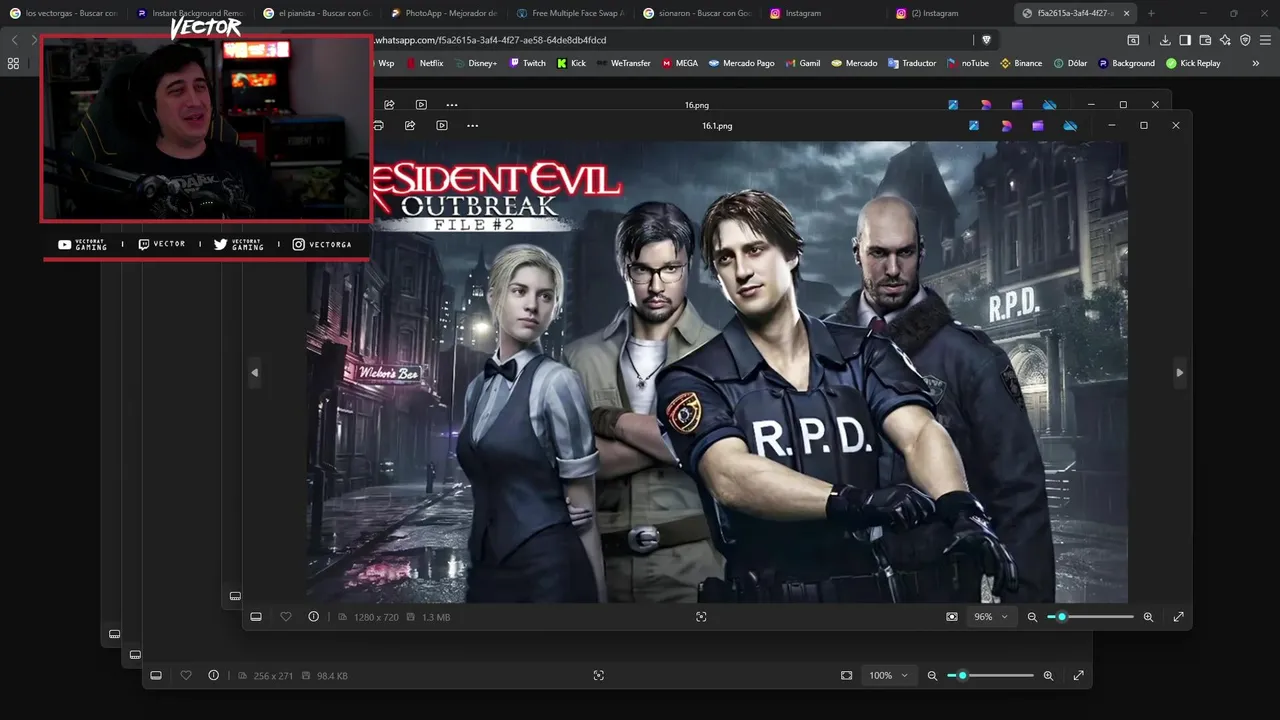Click OneDrive cloud icon in 16.1.png window
This screenshot has width=1280, height=720.
[x=1070, y=126]
